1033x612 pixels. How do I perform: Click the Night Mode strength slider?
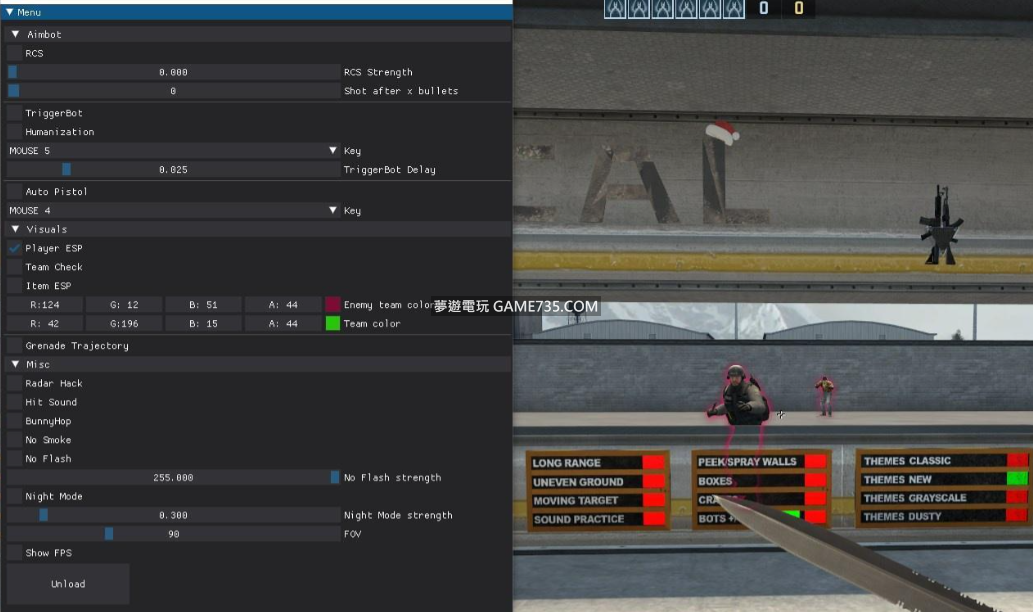173,516
